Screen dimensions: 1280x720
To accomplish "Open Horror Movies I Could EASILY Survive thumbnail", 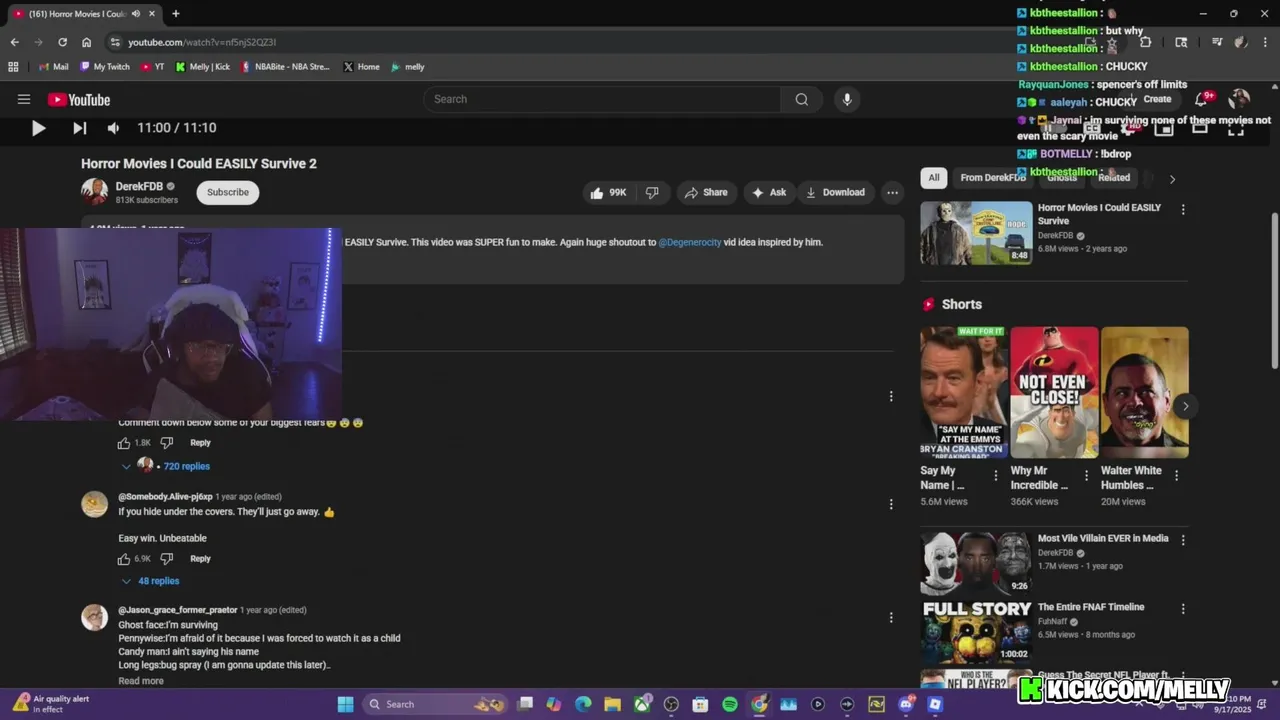I will 976,233.
